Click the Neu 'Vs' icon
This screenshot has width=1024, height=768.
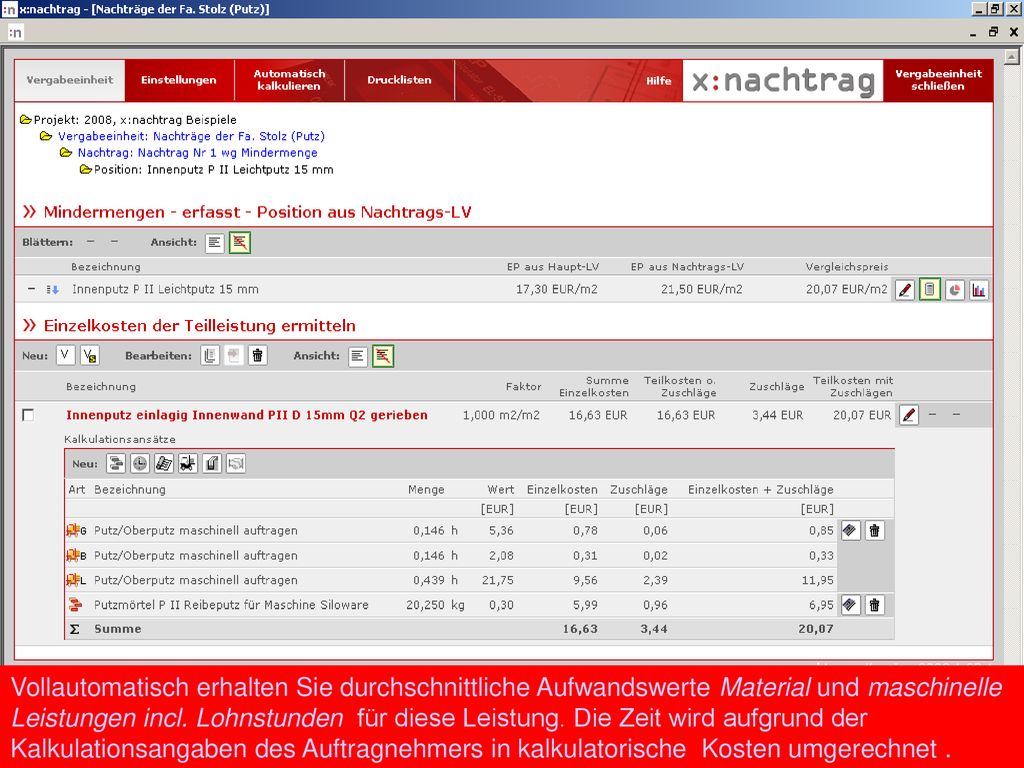tap(90, 356)
